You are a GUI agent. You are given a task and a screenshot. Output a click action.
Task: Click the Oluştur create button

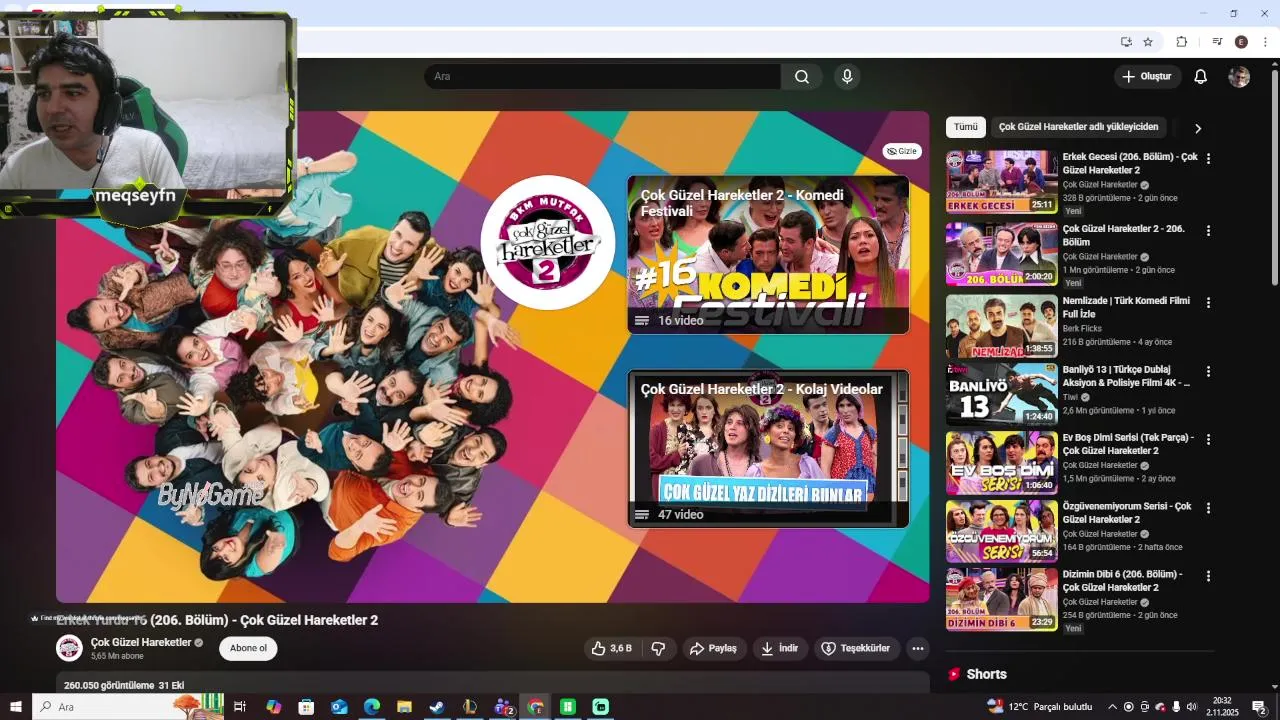coord(1147,77)
